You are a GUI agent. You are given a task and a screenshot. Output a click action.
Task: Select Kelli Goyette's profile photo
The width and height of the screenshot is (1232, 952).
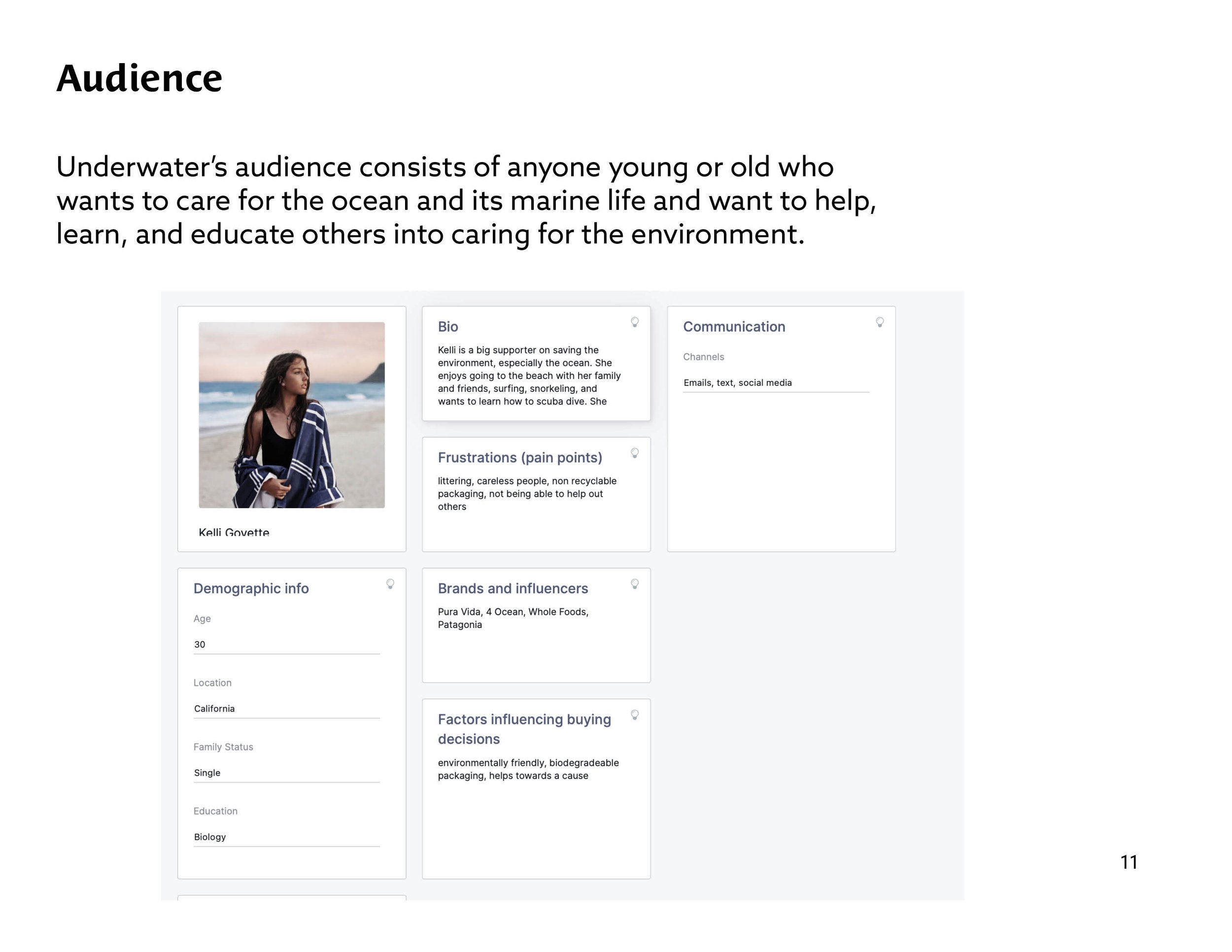point(292,415)
